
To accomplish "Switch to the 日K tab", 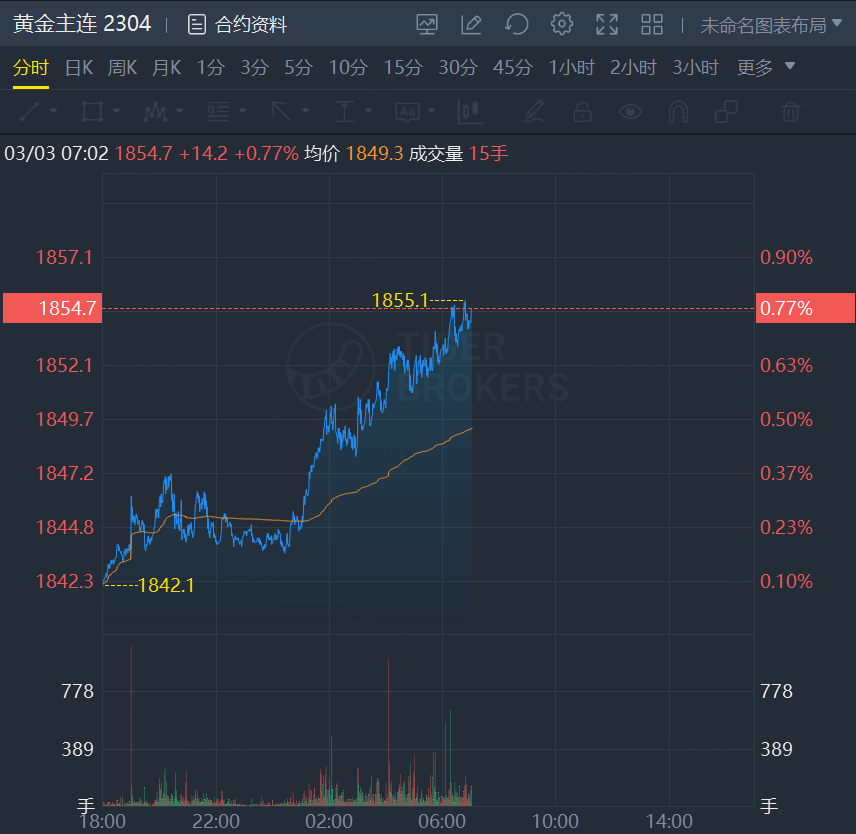I will (78, 68).
